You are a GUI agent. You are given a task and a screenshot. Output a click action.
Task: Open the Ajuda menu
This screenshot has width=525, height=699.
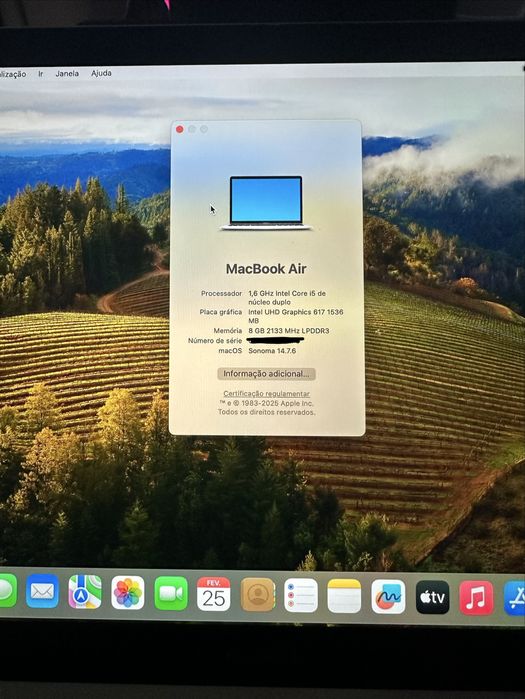click(x=101, y=73)
